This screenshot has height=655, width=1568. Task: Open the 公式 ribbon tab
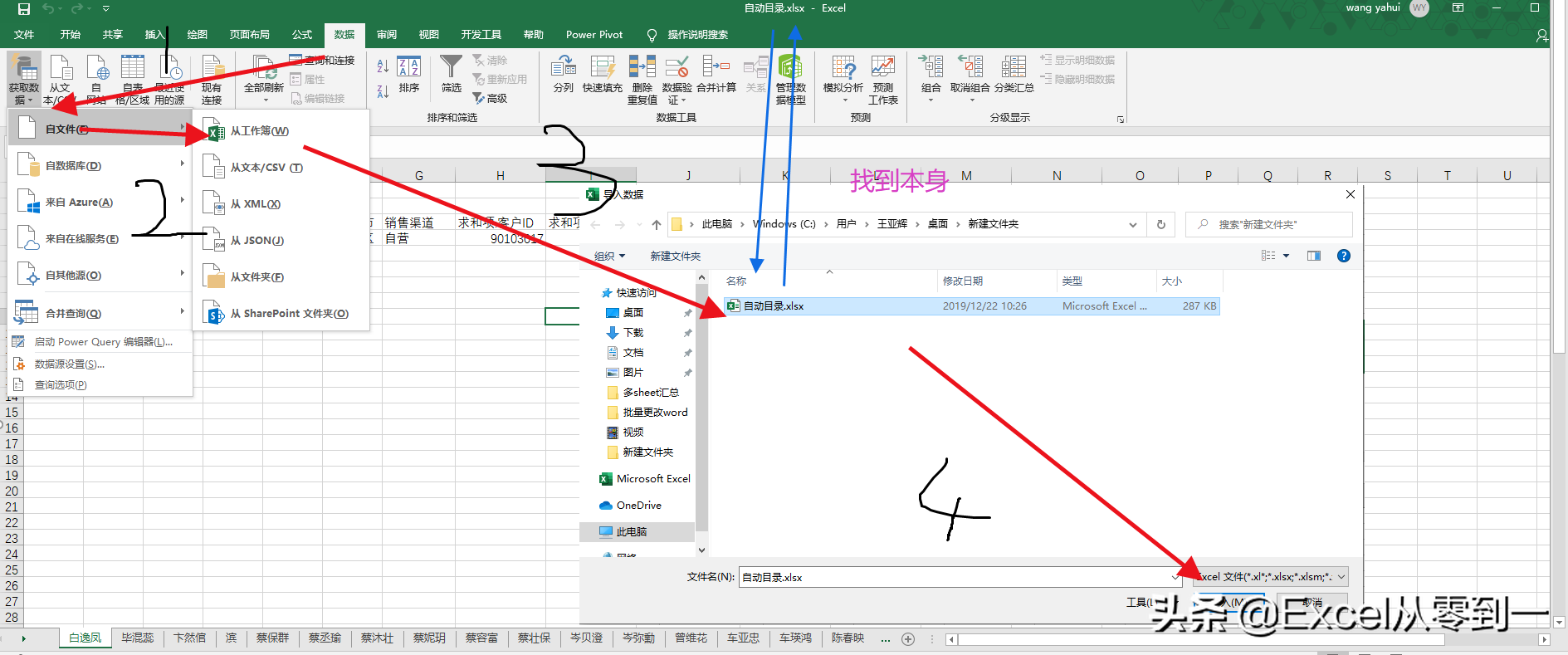click(302, 35)
